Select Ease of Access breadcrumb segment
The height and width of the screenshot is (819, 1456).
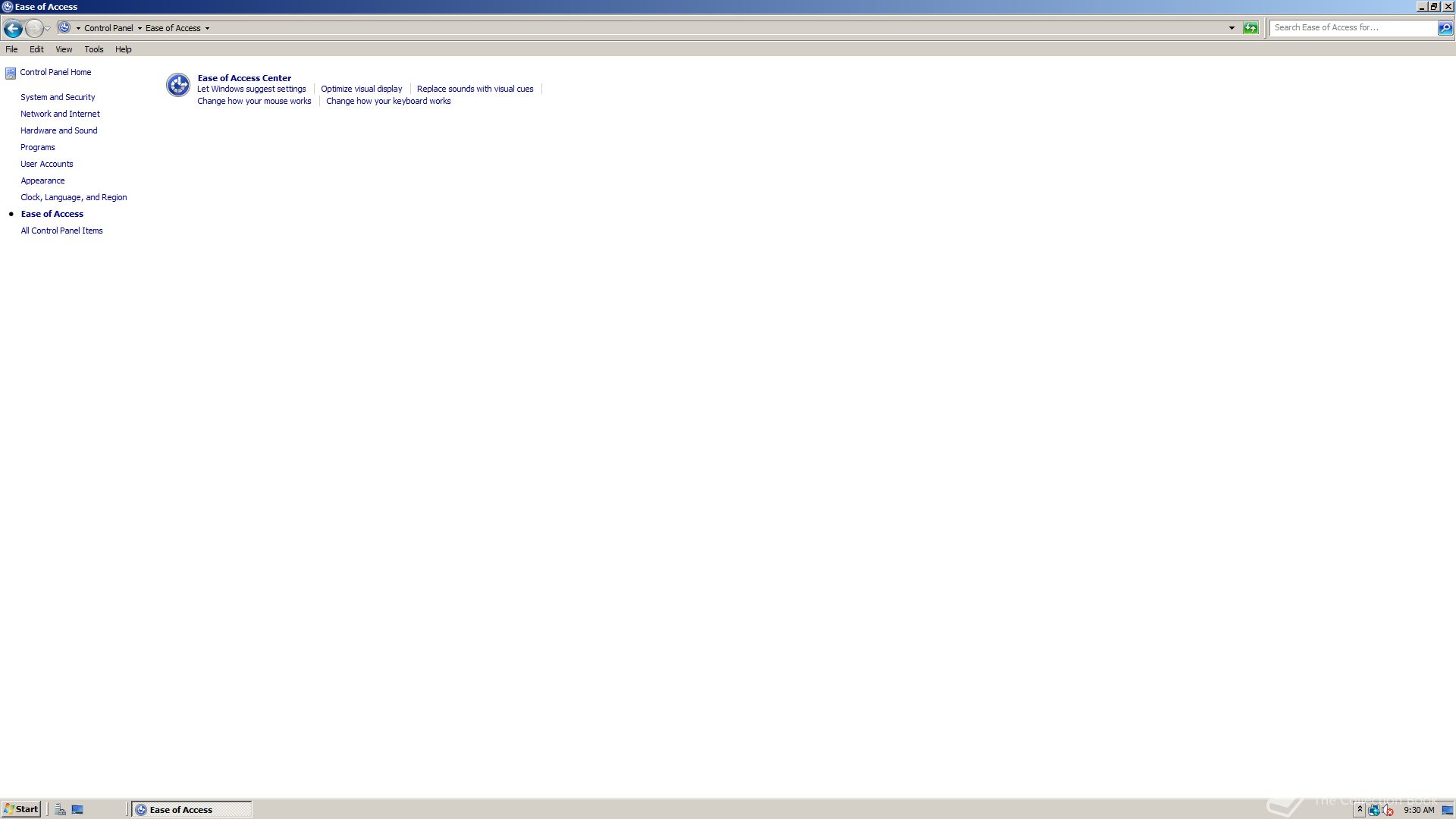pyautogui.click(x=173, y=28)
